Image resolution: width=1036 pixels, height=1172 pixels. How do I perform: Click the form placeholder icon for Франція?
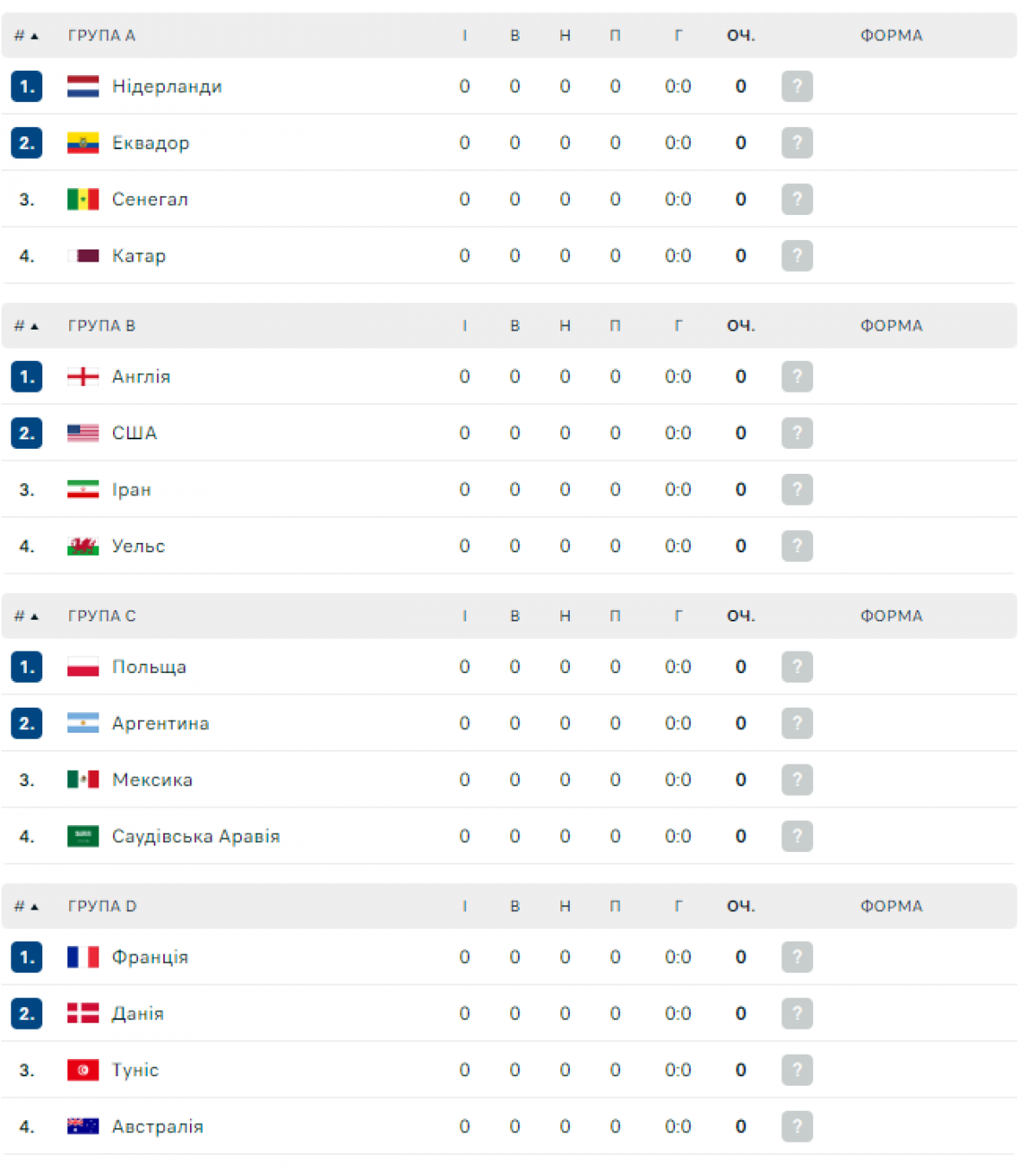(797, 957)
